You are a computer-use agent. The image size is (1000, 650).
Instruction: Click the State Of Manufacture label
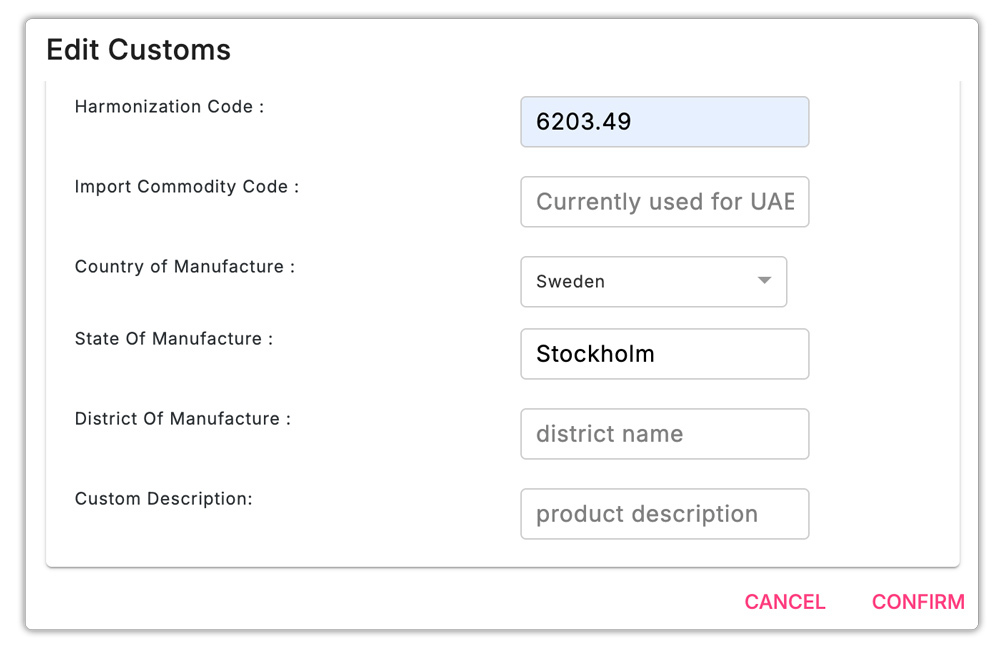(x=173, y=339)
